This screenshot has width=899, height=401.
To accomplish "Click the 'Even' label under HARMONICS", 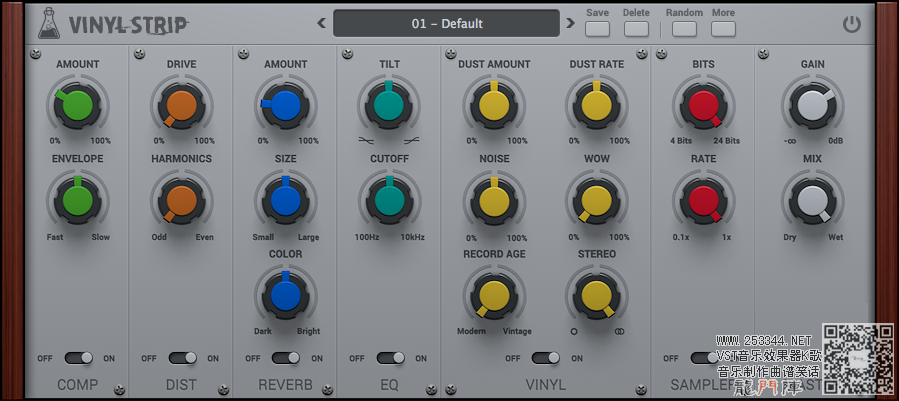I will (204, 237).
